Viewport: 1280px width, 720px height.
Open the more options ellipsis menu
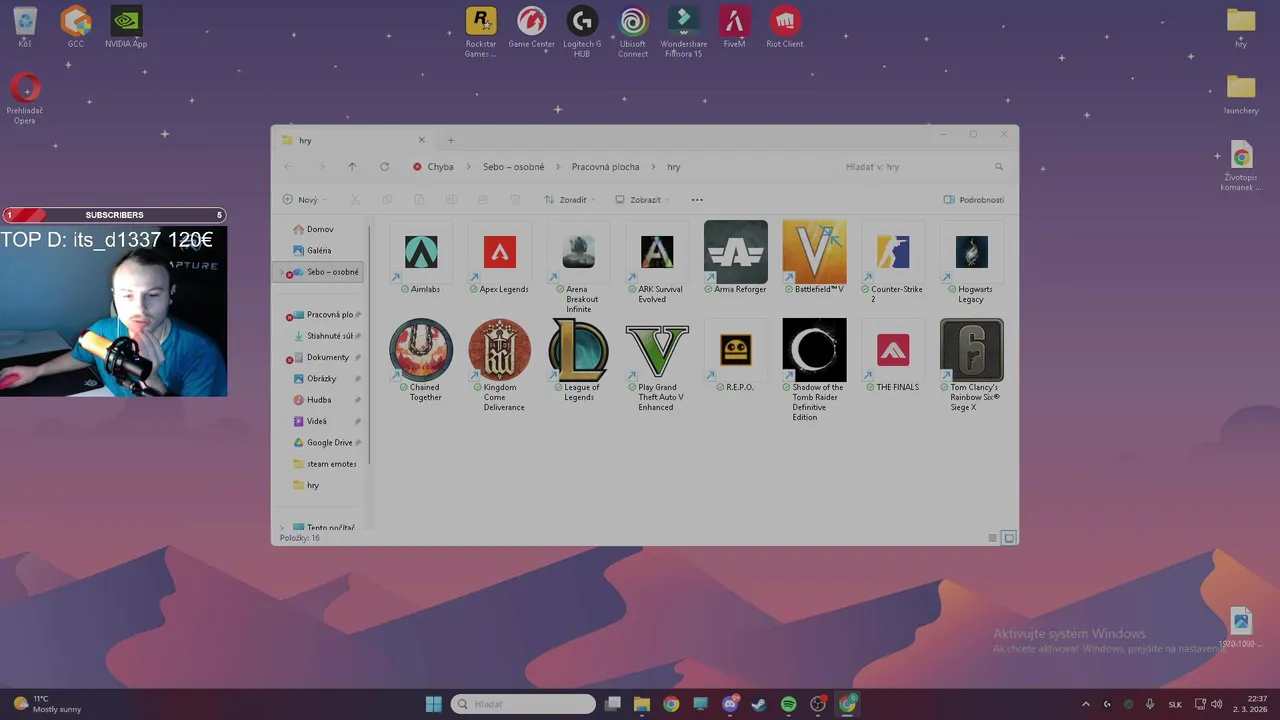pyautogui.click(x=697, y=200)
